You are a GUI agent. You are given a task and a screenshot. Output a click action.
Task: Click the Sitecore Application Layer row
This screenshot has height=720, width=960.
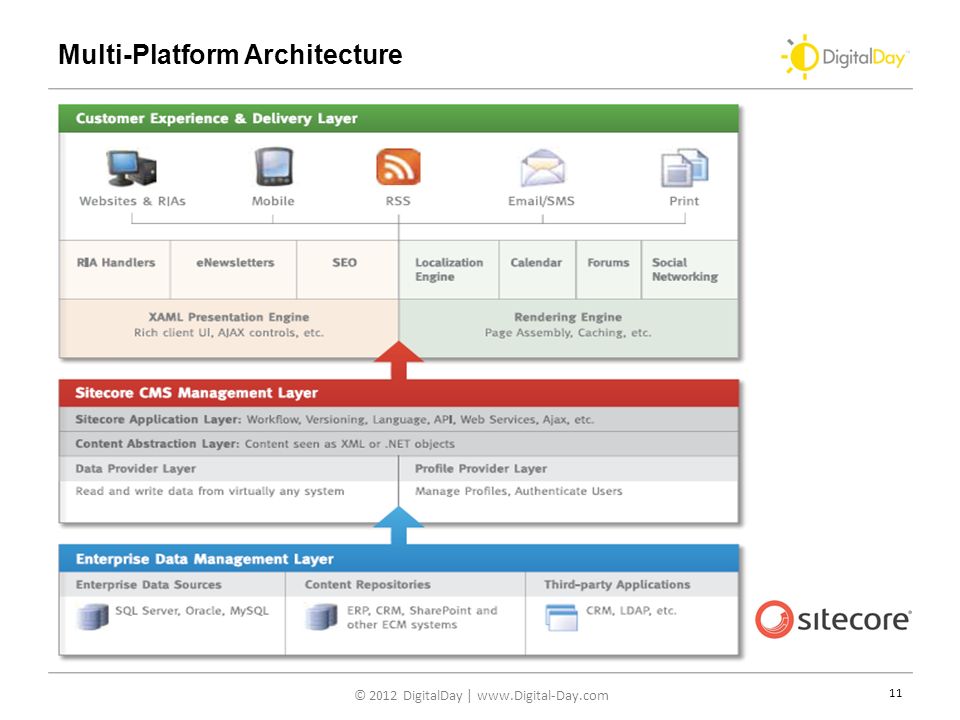[x=399, y=419]
